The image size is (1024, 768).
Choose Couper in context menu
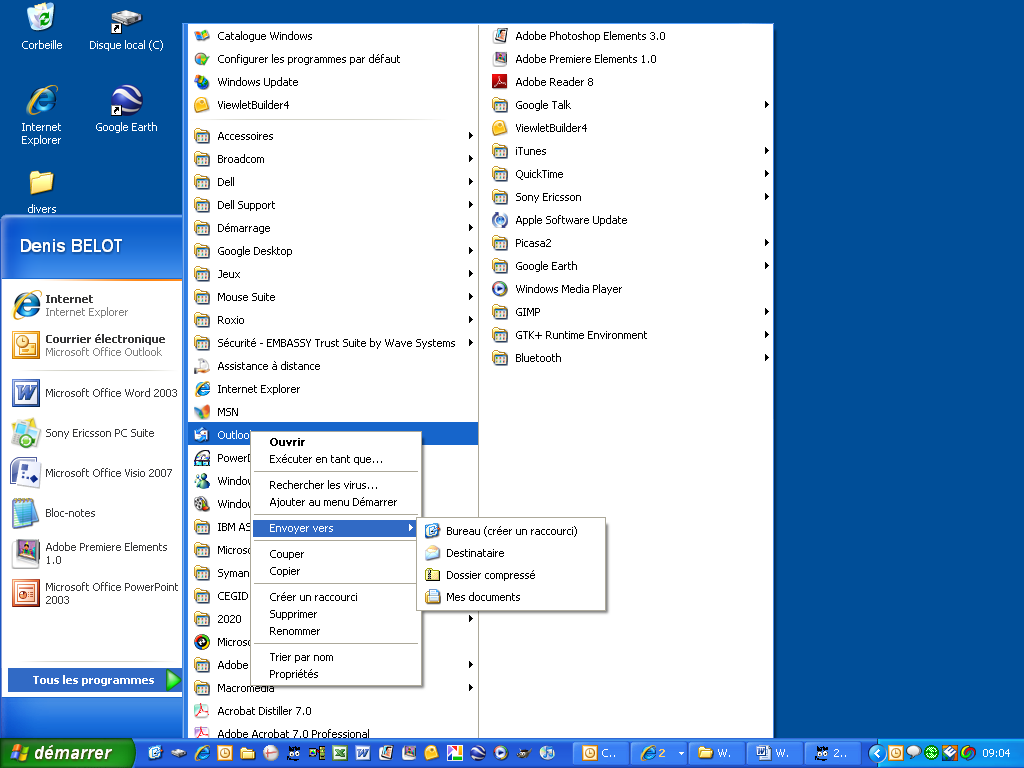[336, 554]
